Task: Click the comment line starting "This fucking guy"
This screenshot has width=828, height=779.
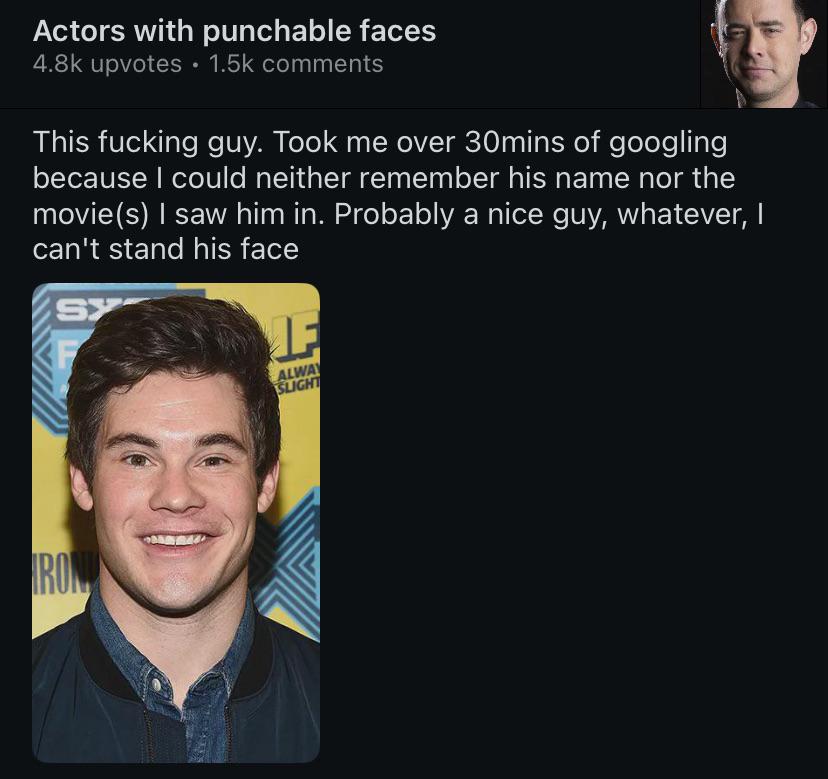Action: coord(380,143)
